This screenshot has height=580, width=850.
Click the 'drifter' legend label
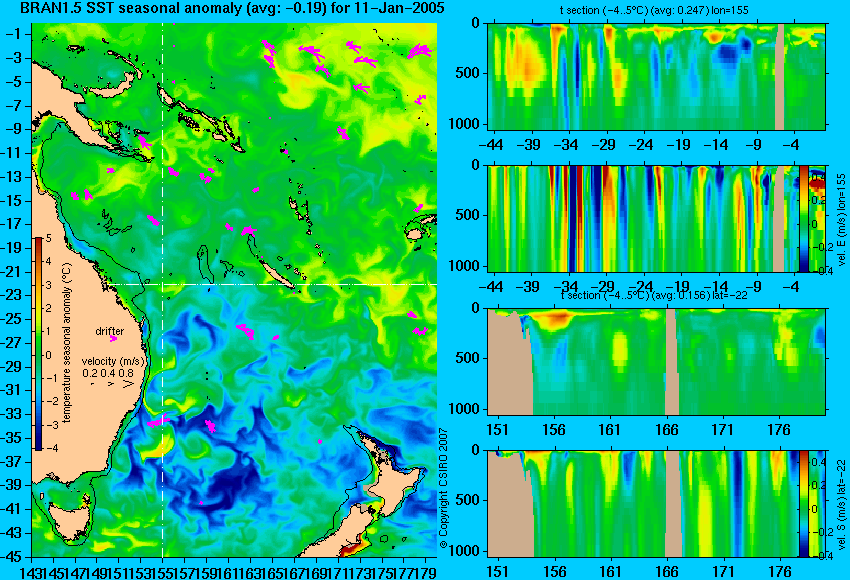(x=110, y=331)
